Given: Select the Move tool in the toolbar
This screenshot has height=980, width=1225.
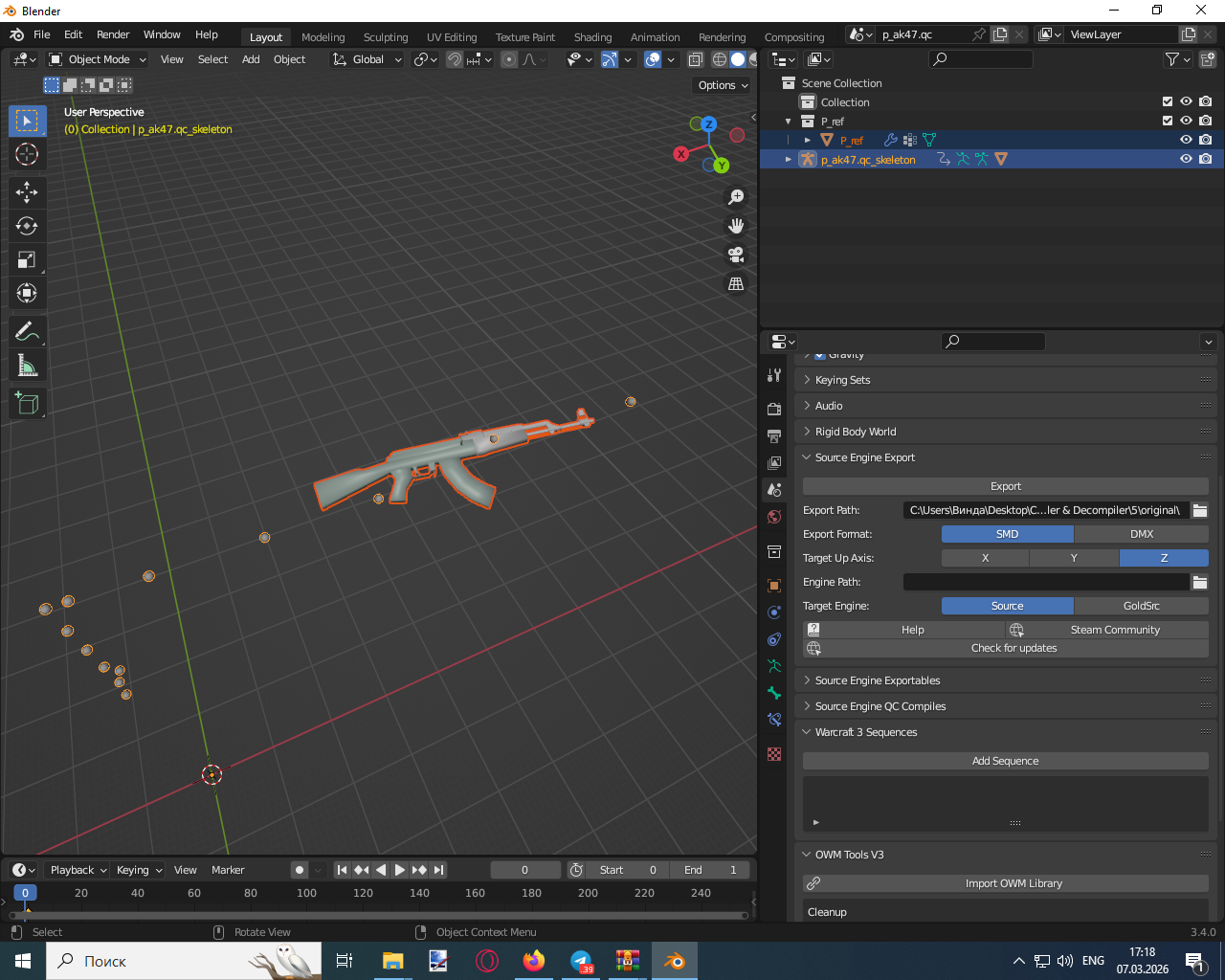Looking at the screenshot, I should [x=27, y=192].
